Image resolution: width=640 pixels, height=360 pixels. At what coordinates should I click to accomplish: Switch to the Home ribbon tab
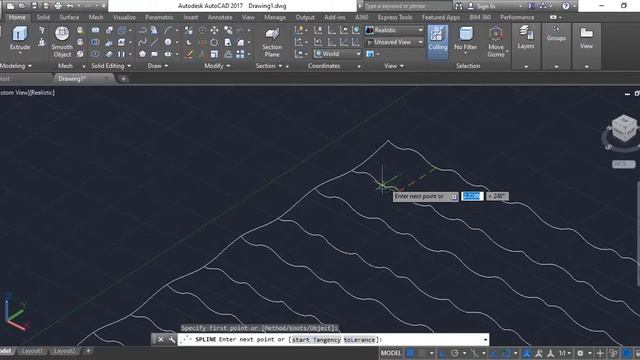click(17, 17)
